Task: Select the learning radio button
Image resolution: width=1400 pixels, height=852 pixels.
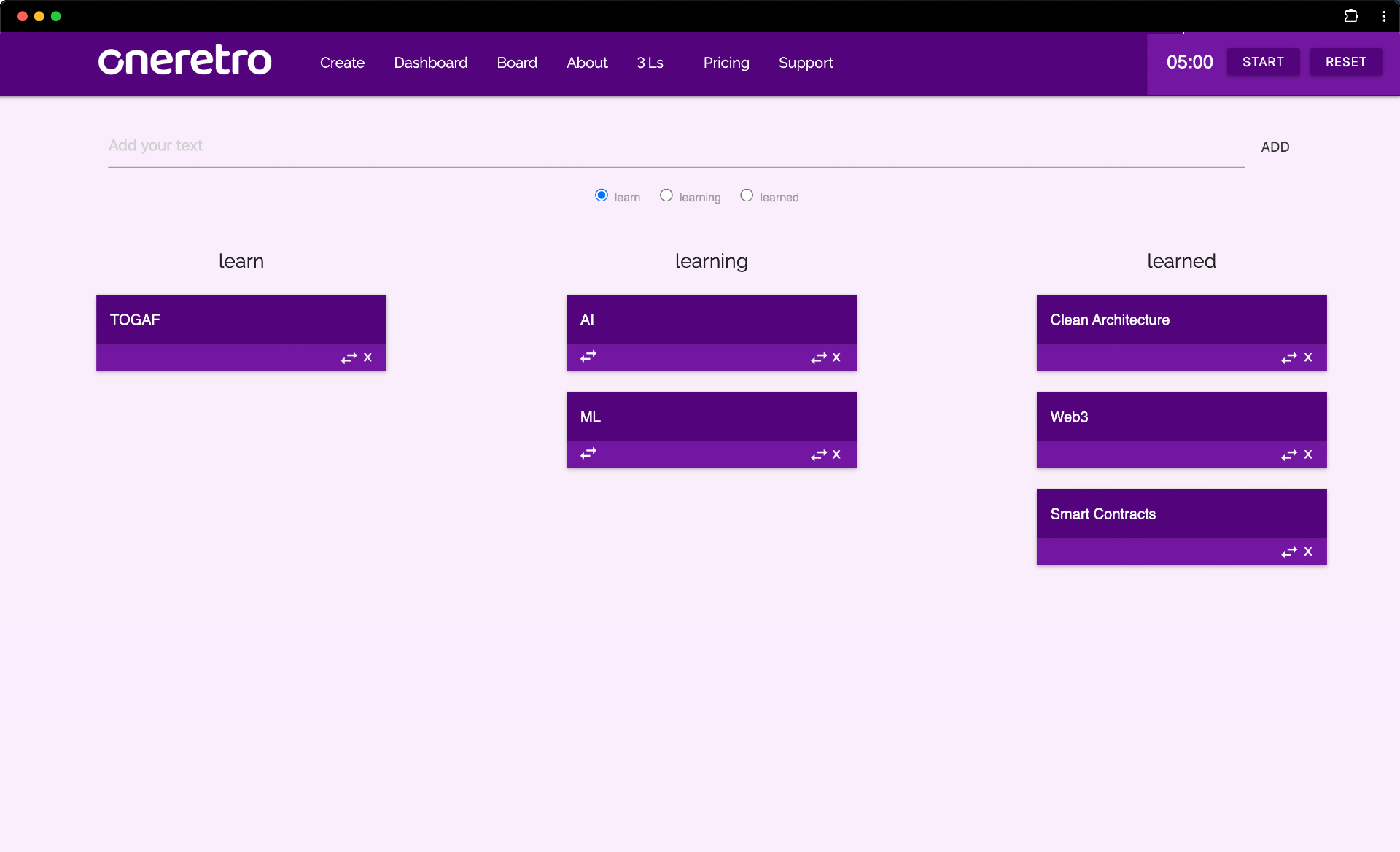Action: tap(666, 195)
